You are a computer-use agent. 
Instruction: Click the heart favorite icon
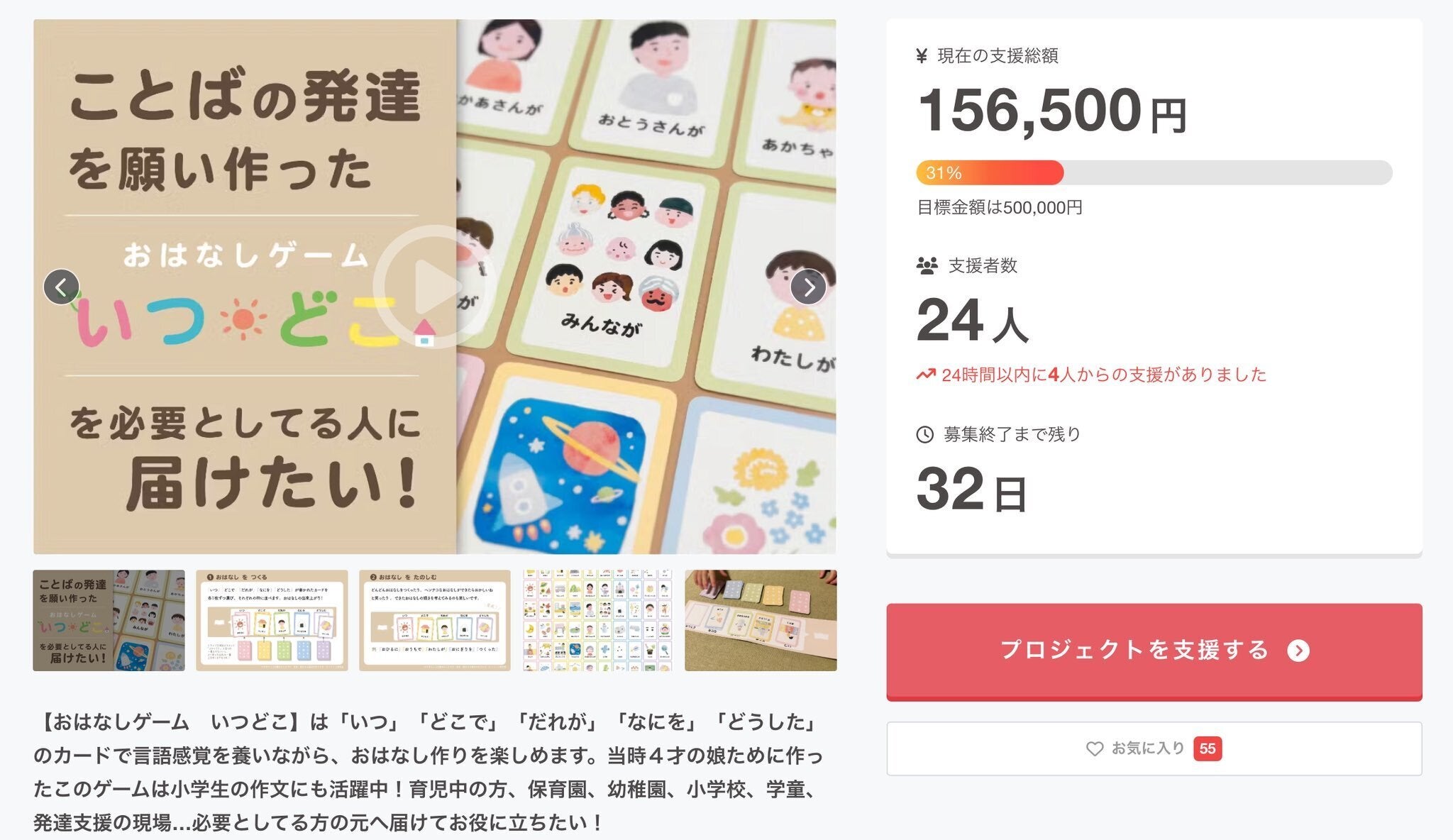pos(1095,748)
